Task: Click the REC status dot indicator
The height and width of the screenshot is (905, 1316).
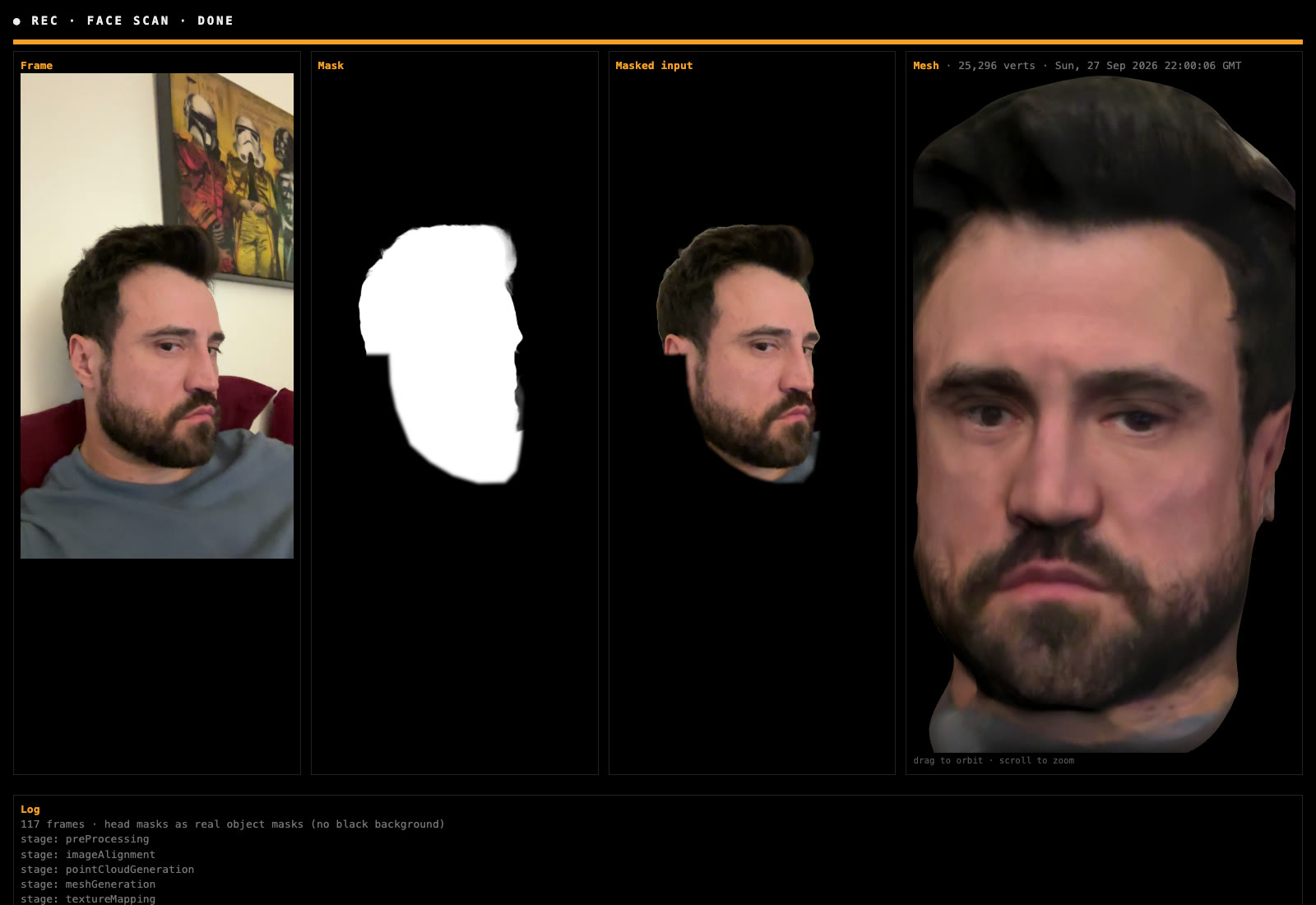Action: pyautogui.click(x=17, y=21)
